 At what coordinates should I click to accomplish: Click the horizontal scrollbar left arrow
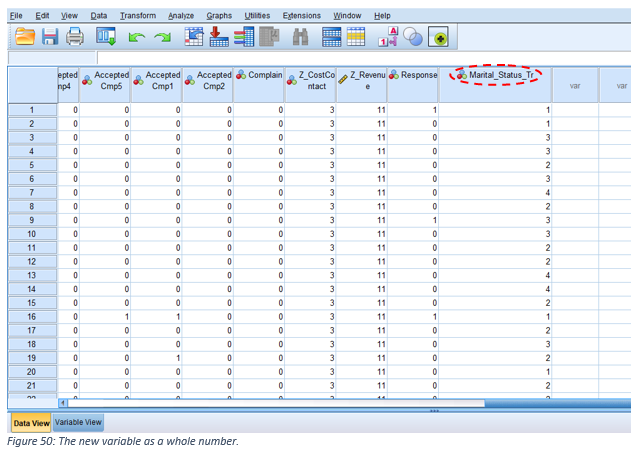[65, 403]
